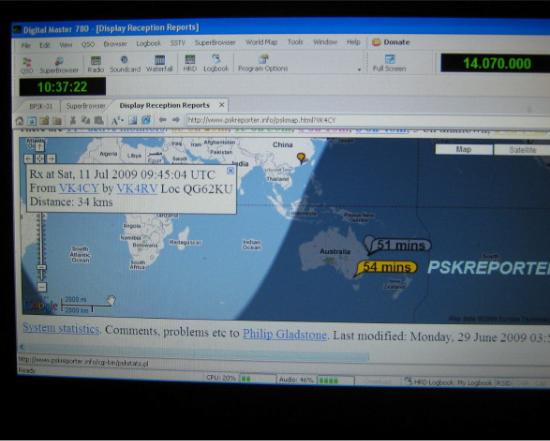This screenshot has width=550, height=441.
Task: Click the text size icon
Action: pyautogui.click(x=117, y=120)
